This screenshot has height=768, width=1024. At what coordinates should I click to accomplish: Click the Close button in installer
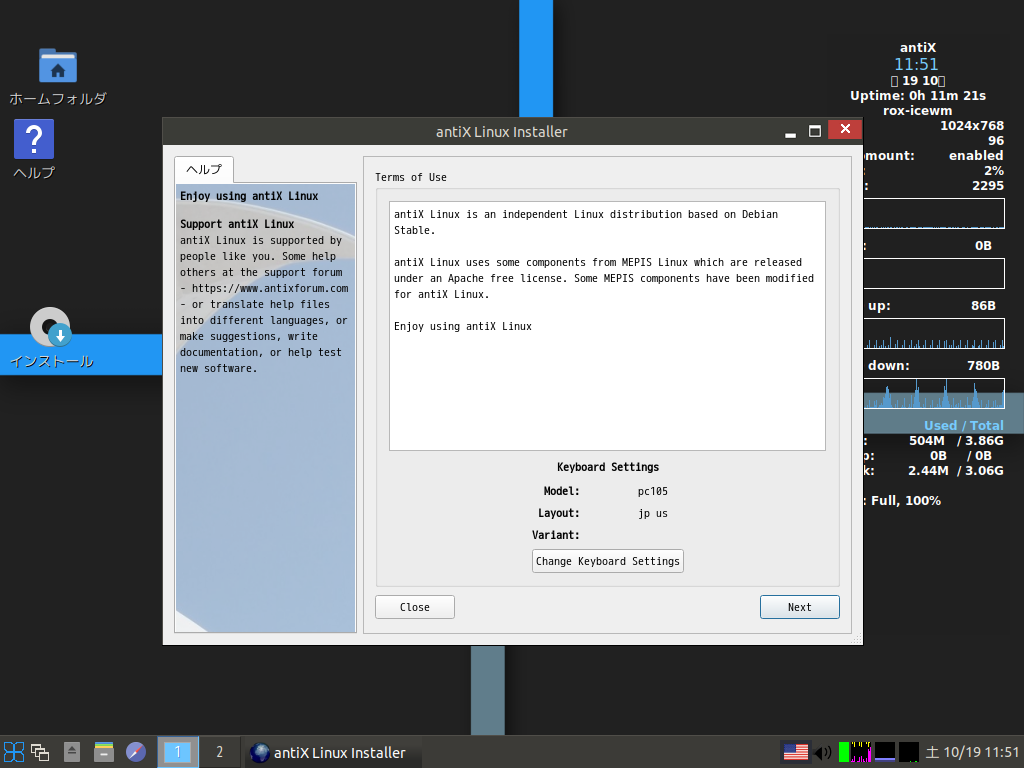click(x=415, y=607)
